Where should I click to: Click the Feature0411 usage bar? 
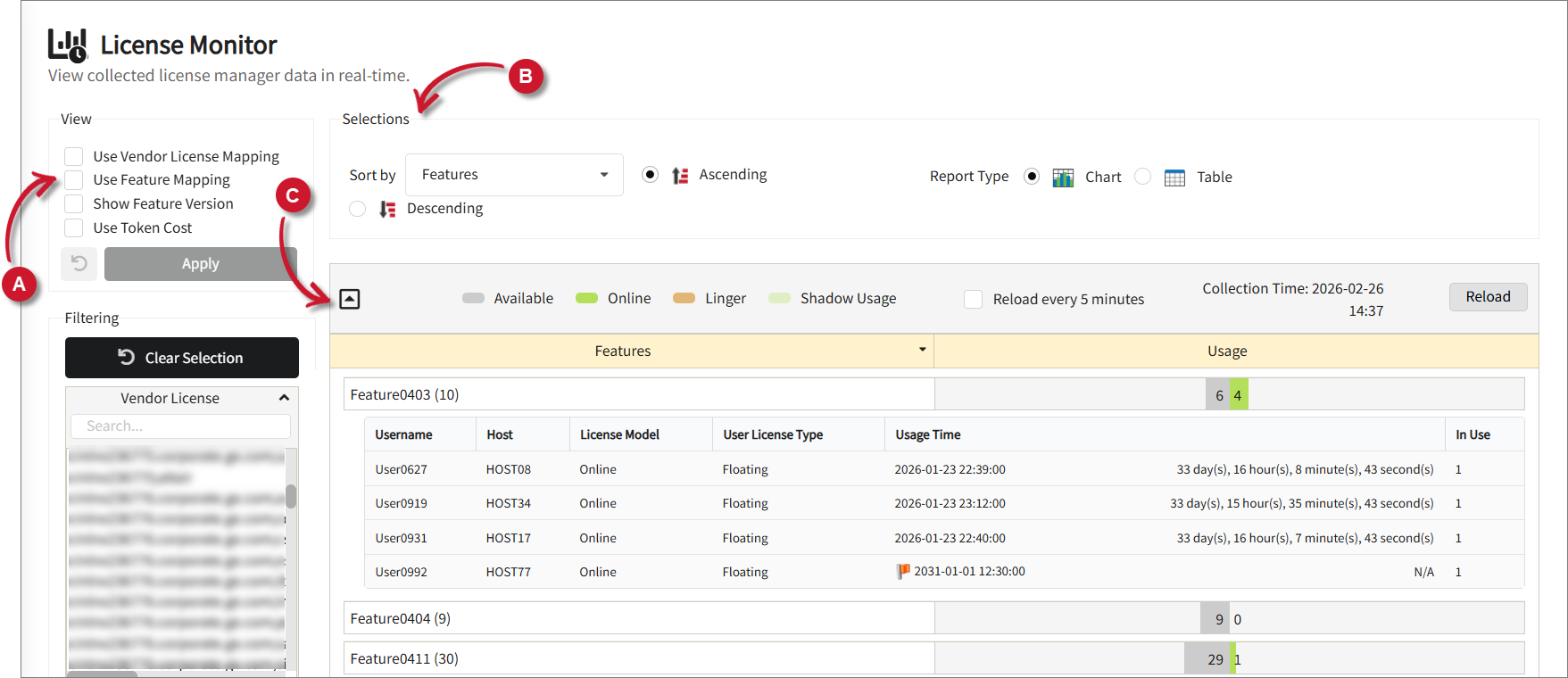click(1230, 658)
